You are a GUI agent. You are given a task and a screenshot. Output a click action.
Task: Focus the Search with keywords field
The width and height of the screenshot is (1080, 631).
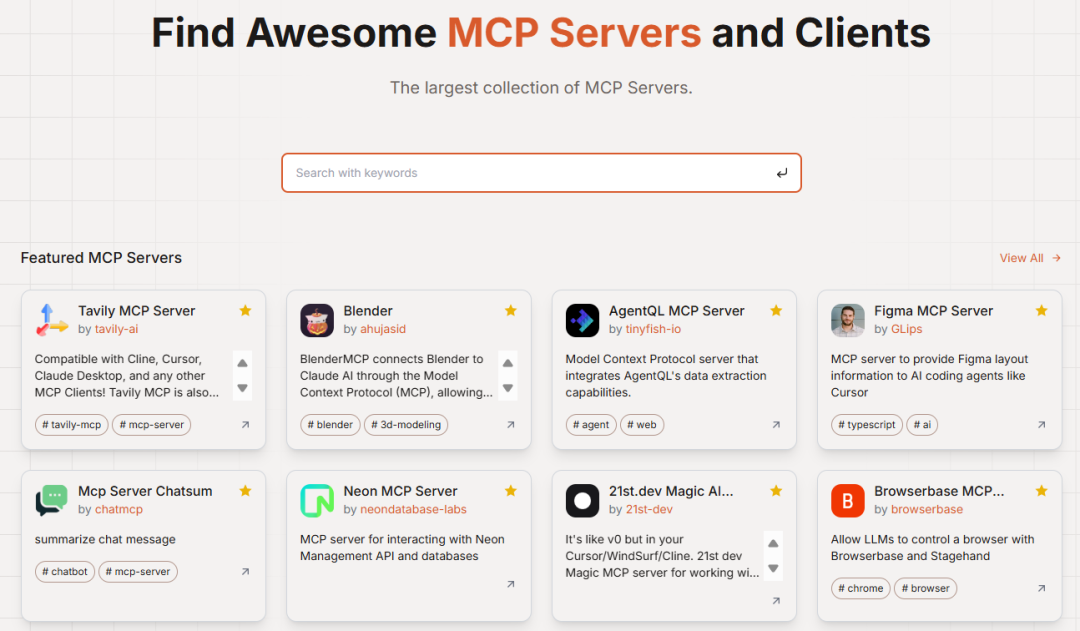(530, 173)
